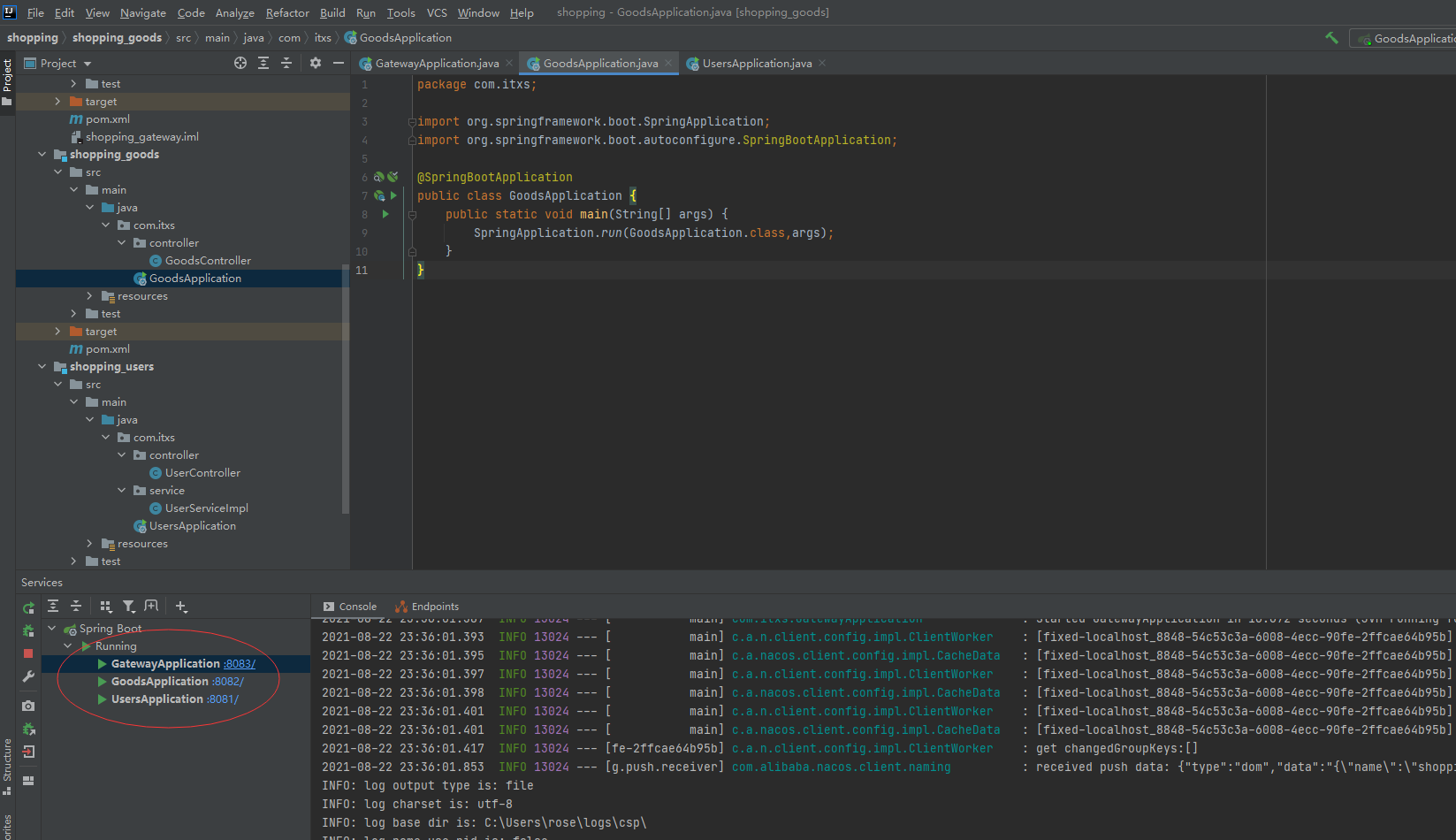The width and height of the screenshot is (1456, 840).
Task: Click rerun in debug mode bug icon in Services
Action: pyautogui.click(x=28, y=630)
